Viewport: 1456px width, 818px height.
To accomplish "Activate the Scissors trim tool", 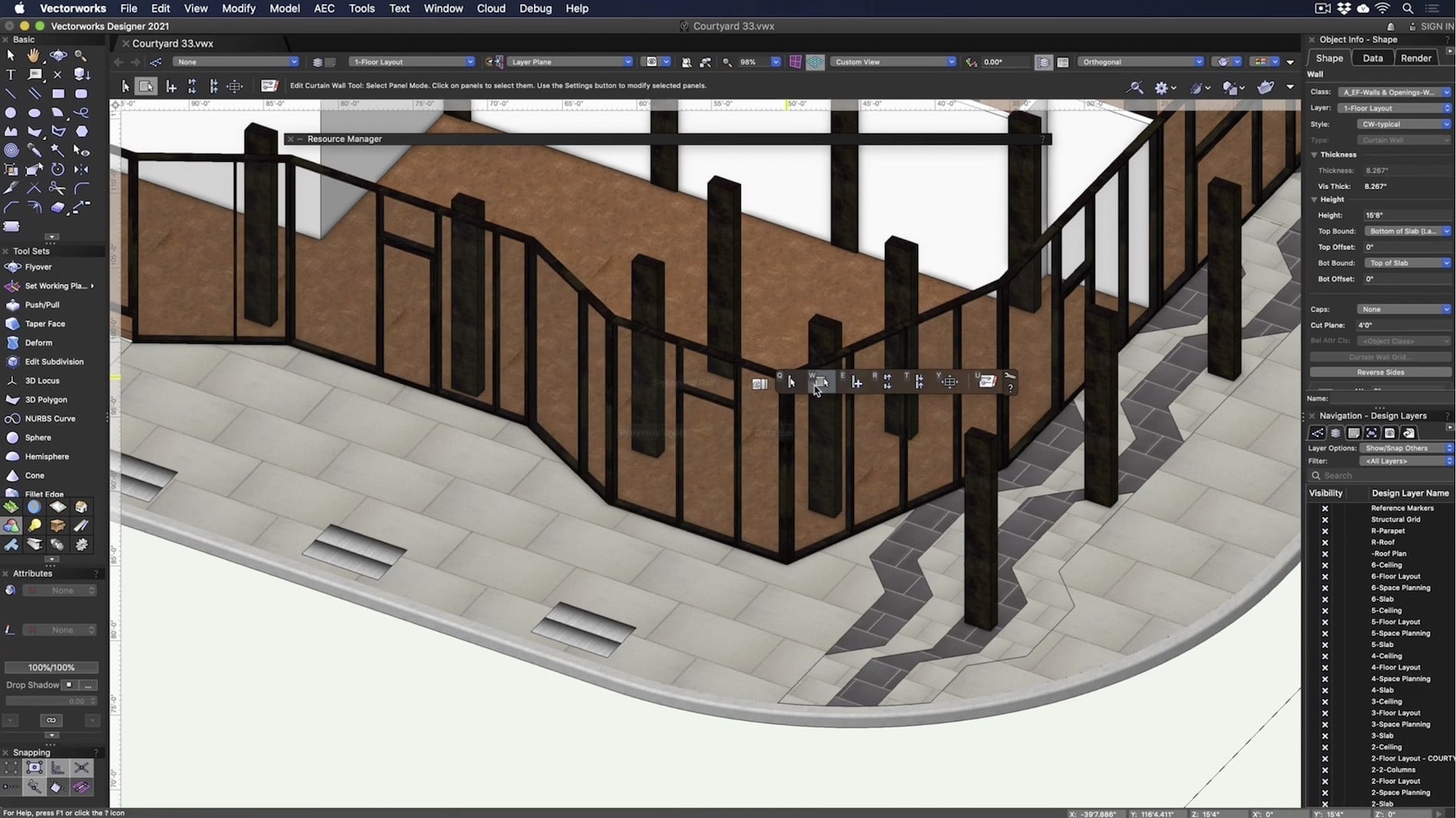I will [57, 189].
